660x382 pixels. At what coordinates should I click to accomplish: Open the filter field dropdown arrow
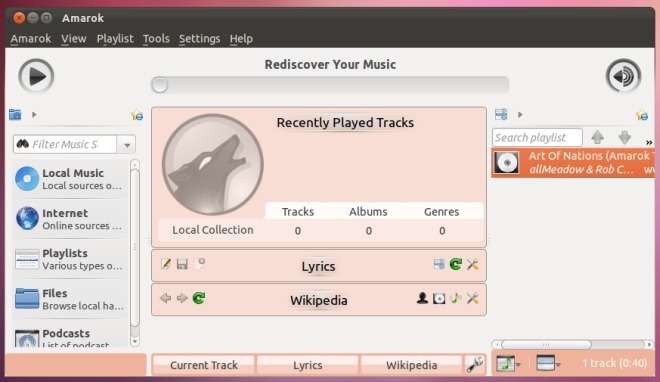coord(127,145)
